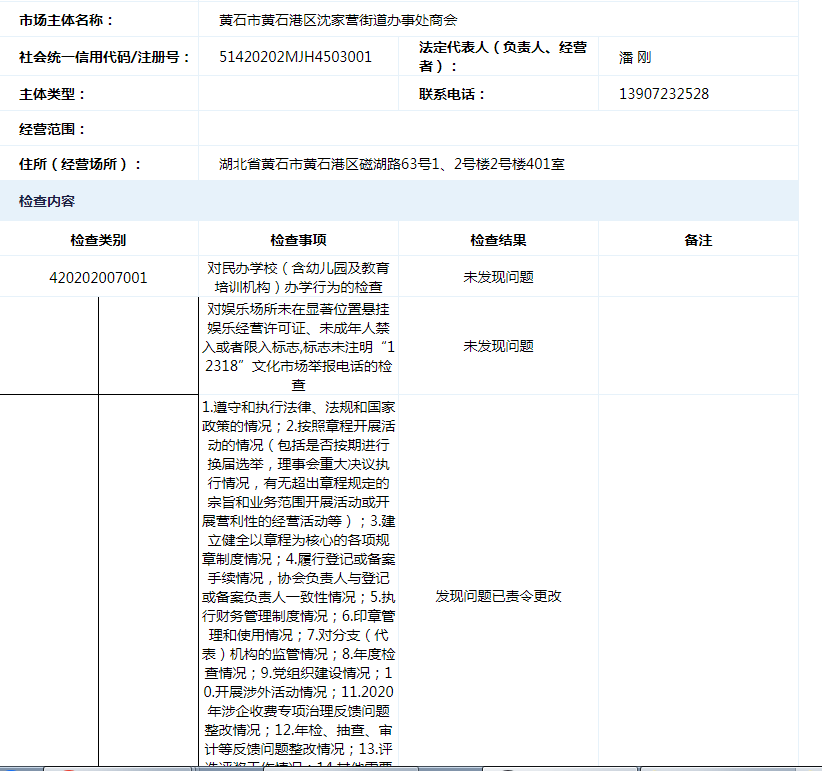Click the 发现问题已责令更改 result cell
Image resolution: width=822 pixels, height=771 pixels.
pyautogui.click(x=498, y=596)
